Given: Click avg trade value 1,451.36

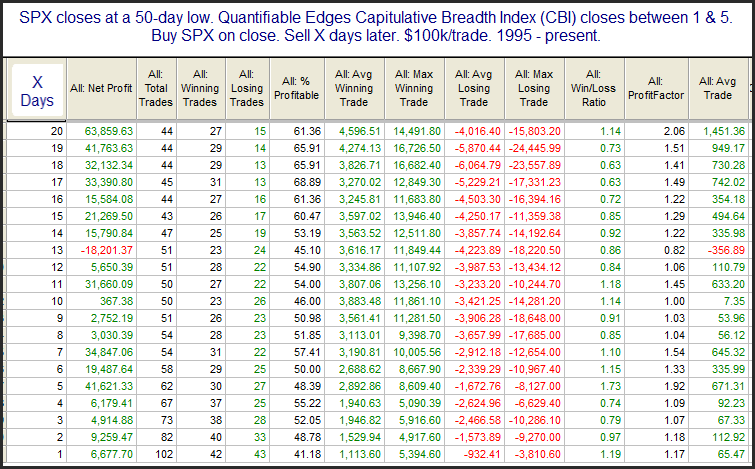Looking at the screenshot, I should pyautogui.click(x=724, y=131).
